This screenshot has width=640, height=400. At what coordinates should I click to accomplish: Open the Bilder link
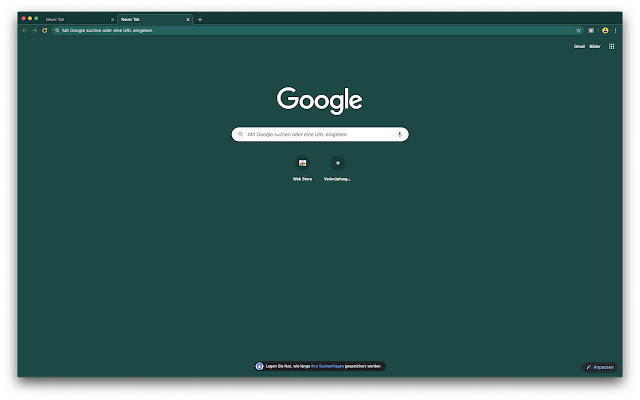click(595, 47)
